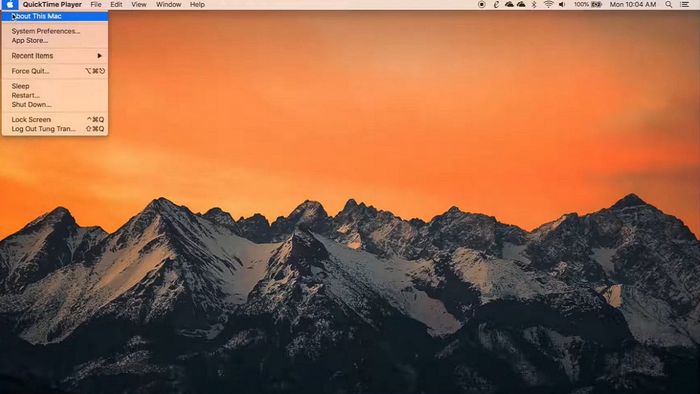The height and width of the screenshot is (394, 700).
Task: Select Lock Screen menu entry
Action: (54, 120)
